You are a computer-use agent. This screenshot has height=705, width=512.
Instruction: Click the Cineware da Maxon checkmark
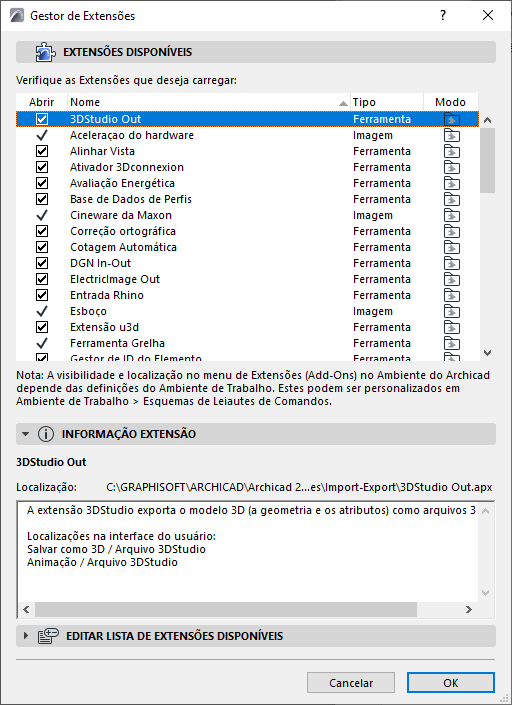tap(42, 215)
